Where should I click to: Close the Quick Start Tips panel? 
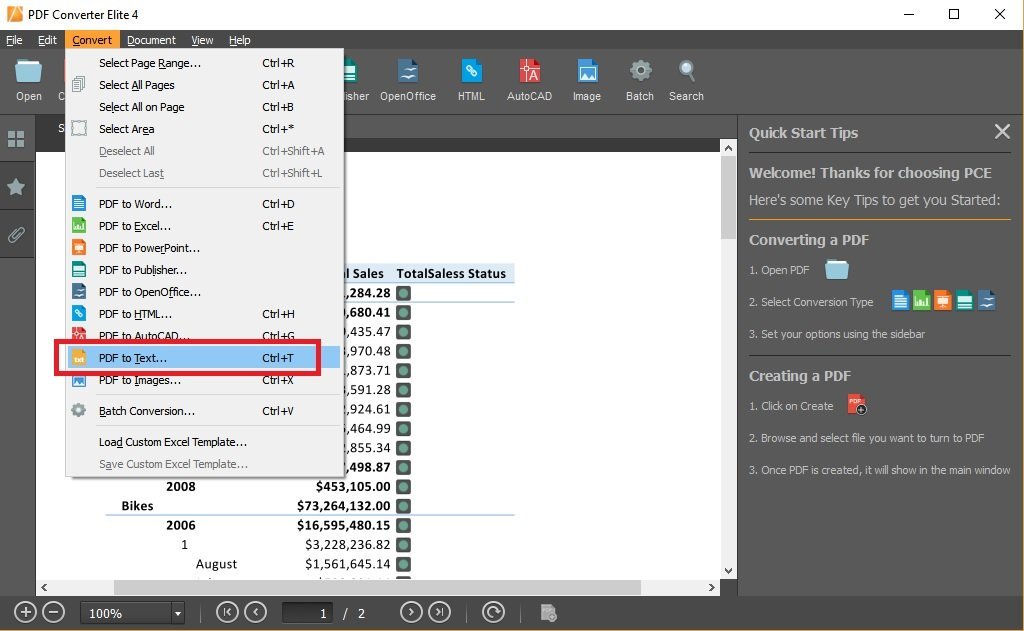click(1002, 132)
